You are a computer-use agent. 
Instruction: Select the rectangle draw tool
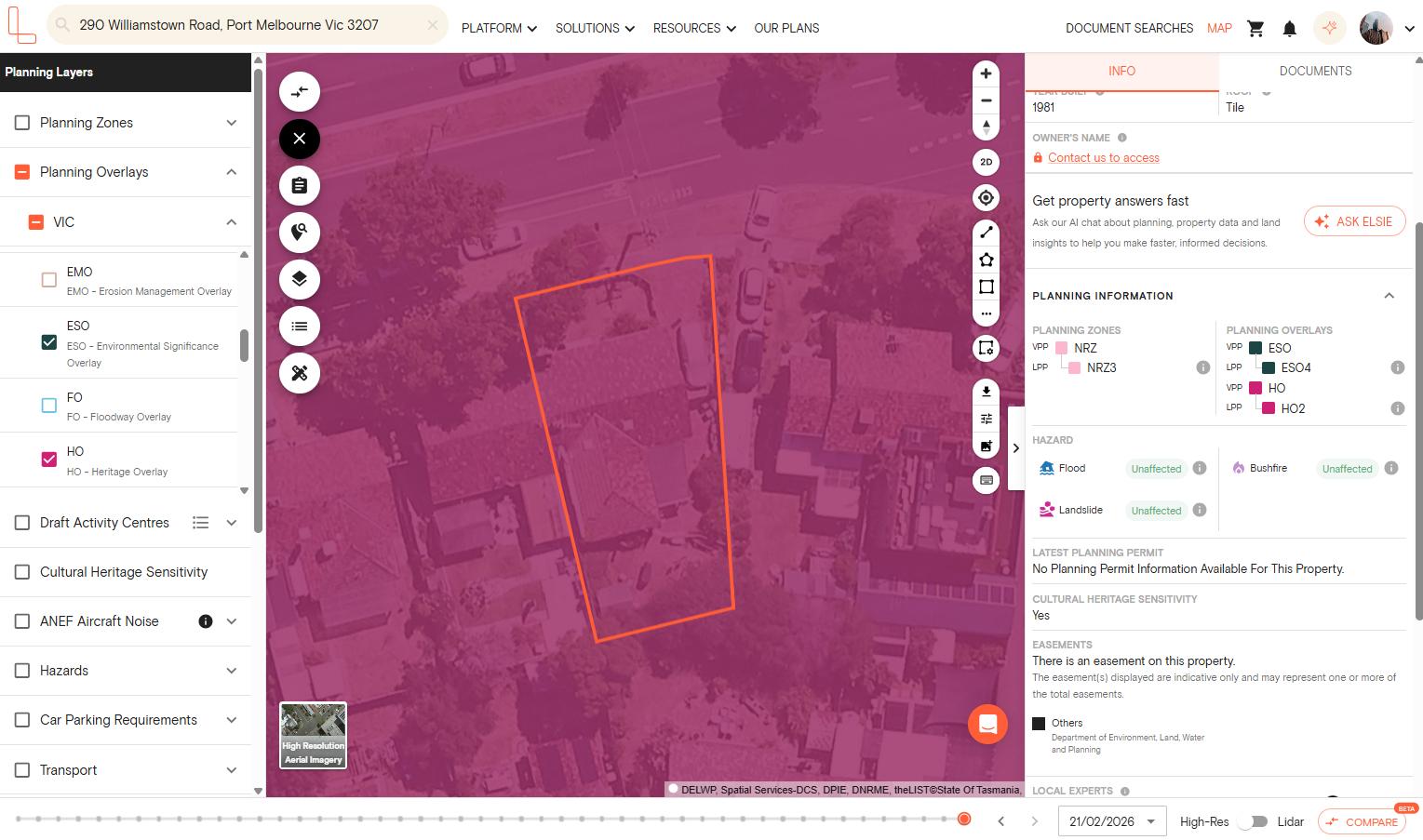987,287
